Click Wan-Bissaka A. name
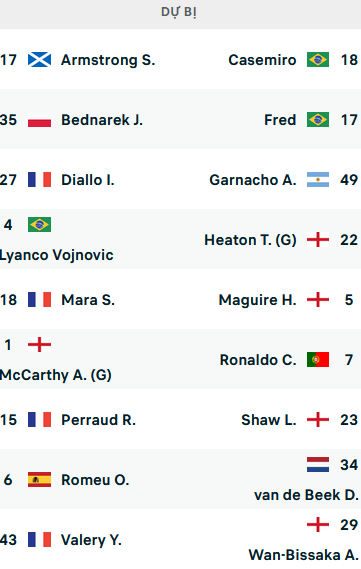361x569 pixels. click(x=304, y=555)
